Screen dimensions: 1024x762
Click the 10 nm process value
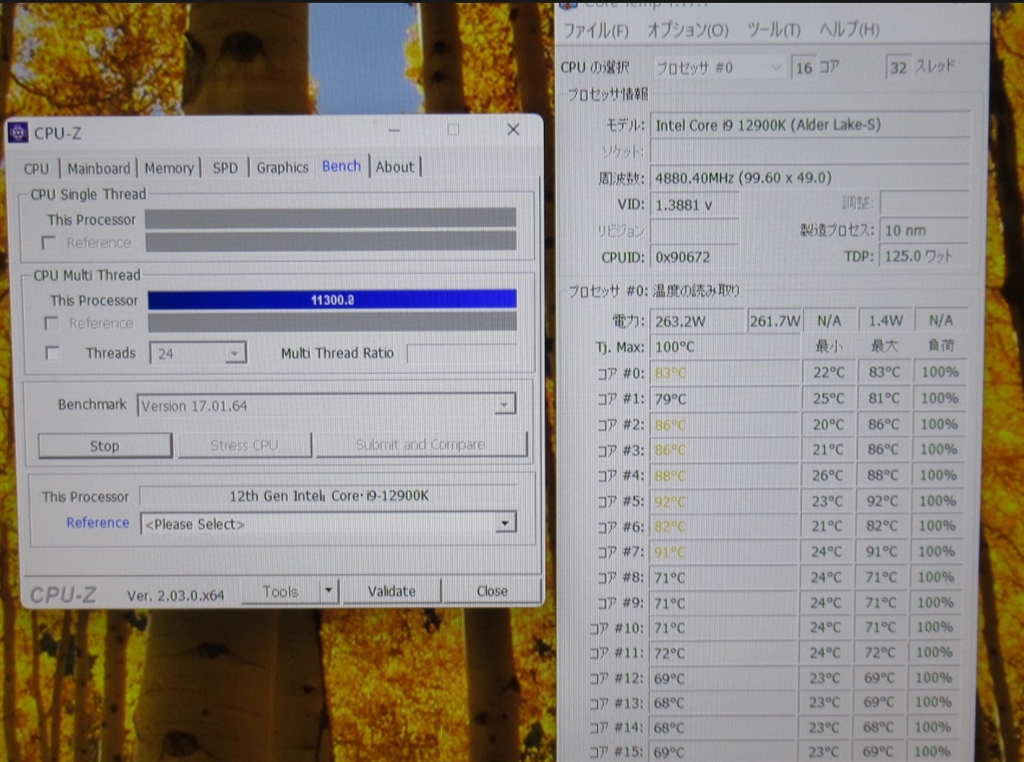[x=923, y=230]
